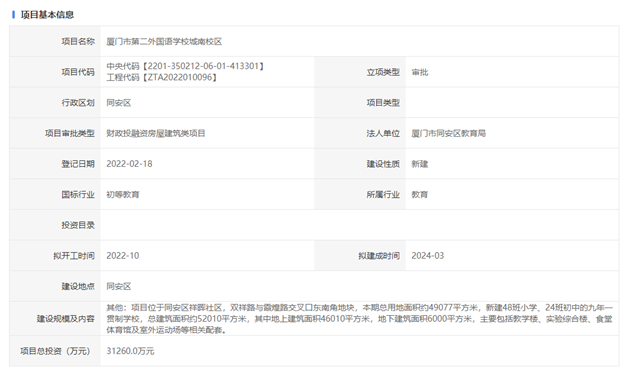
Task: Select 同安区 in 建设地点 row
Action: [x=118, y=287]
